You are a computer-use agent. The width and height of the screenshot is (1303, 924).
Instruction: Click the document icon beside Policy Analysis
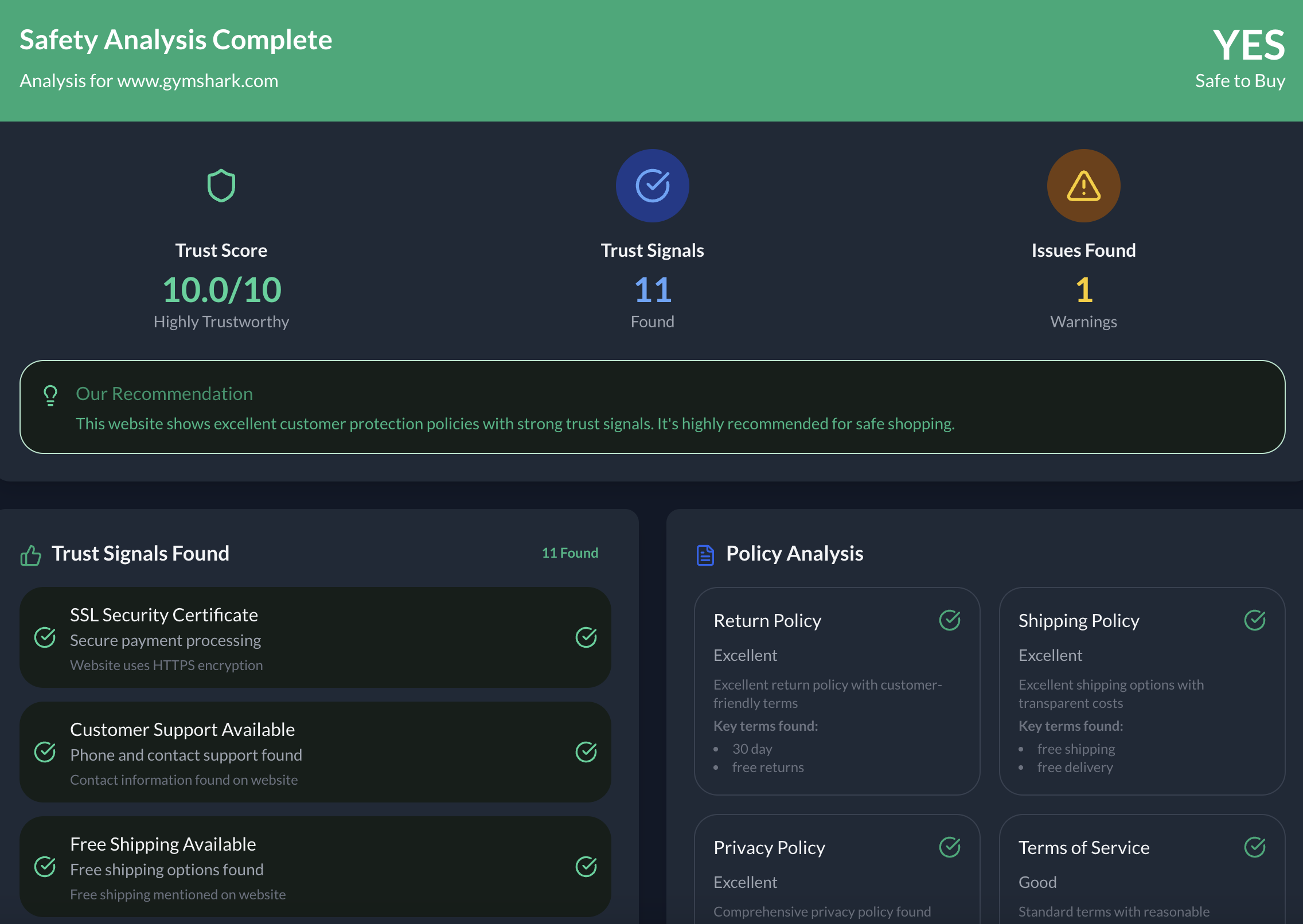click(705, 555)
